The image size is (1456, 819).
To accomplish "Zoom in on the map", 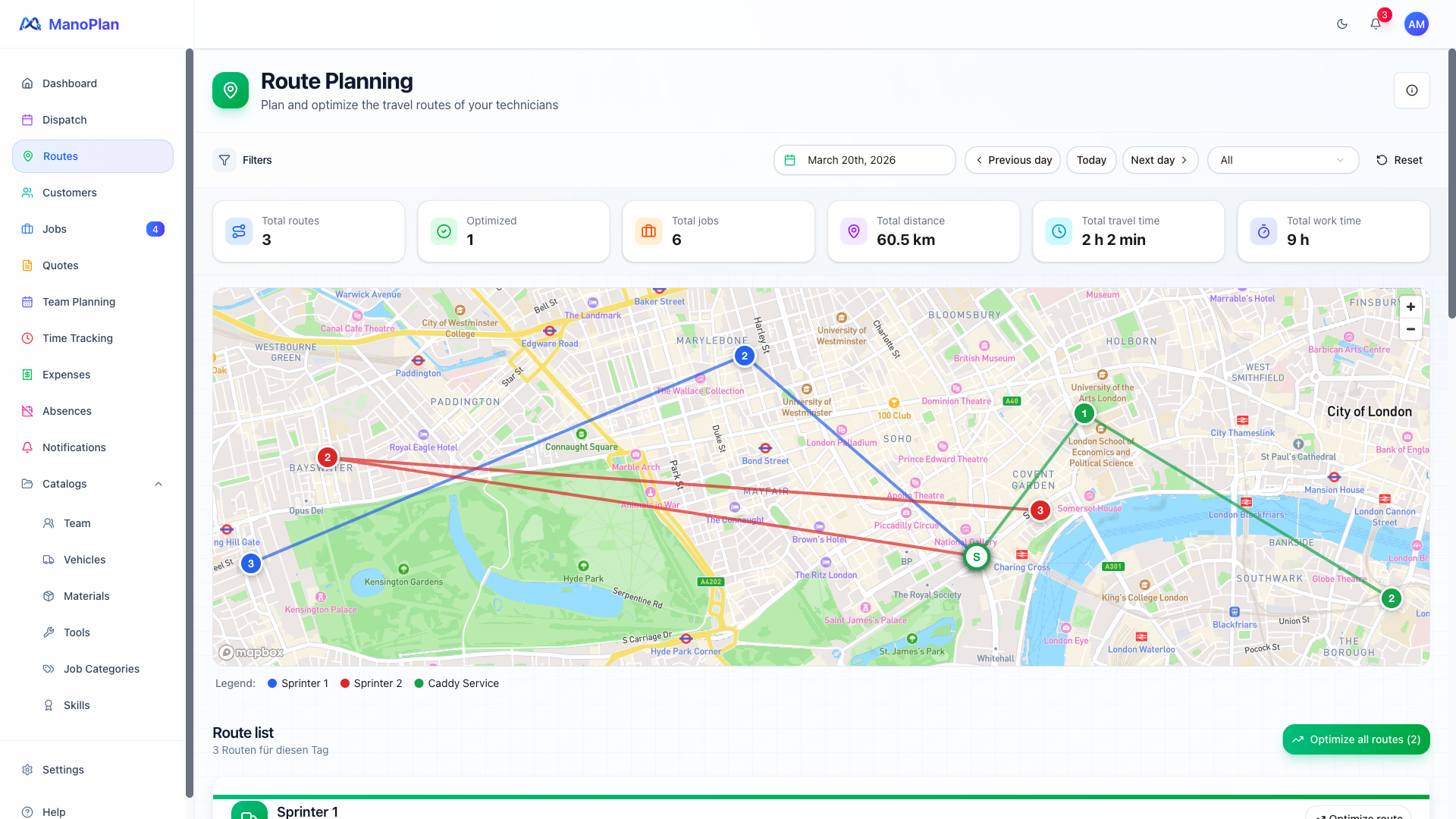I will coord(1410,307).
